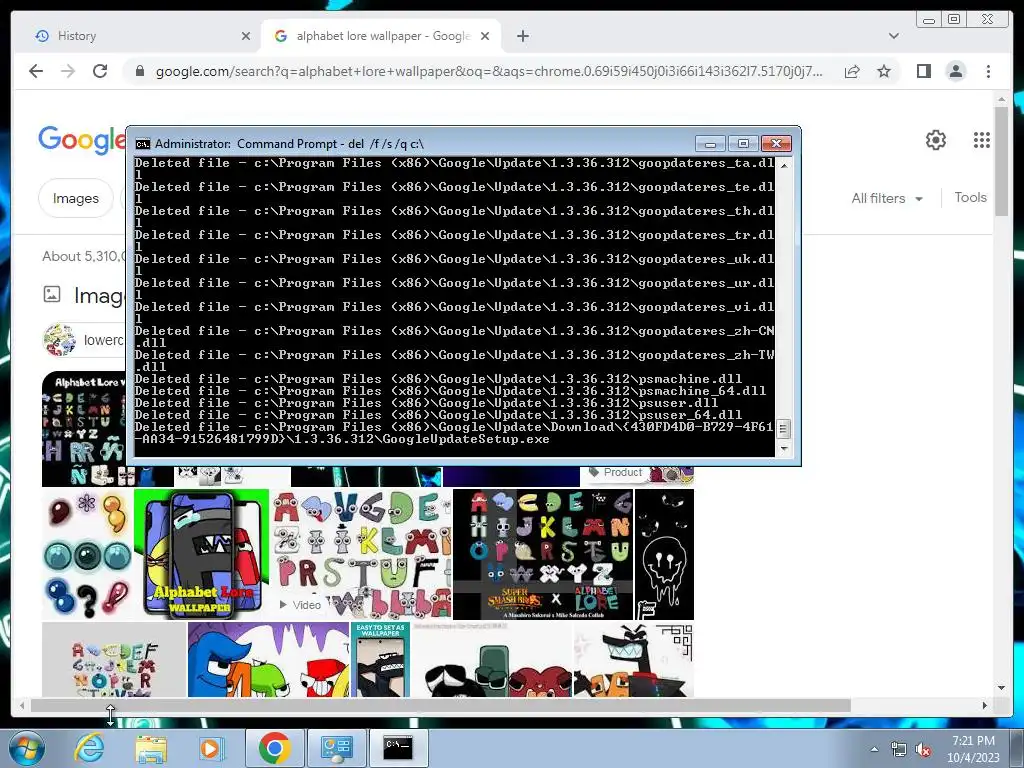This screenshot has height=768, width=1024.
Task: Open the Google apps grid
Action: [982, 140]
